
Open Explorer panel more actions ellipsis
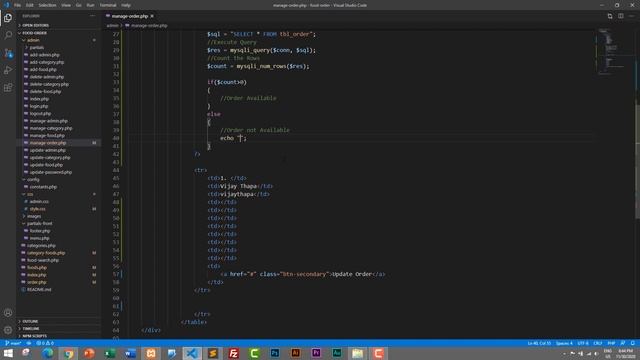pyautogui.click(x=93, y=16)
